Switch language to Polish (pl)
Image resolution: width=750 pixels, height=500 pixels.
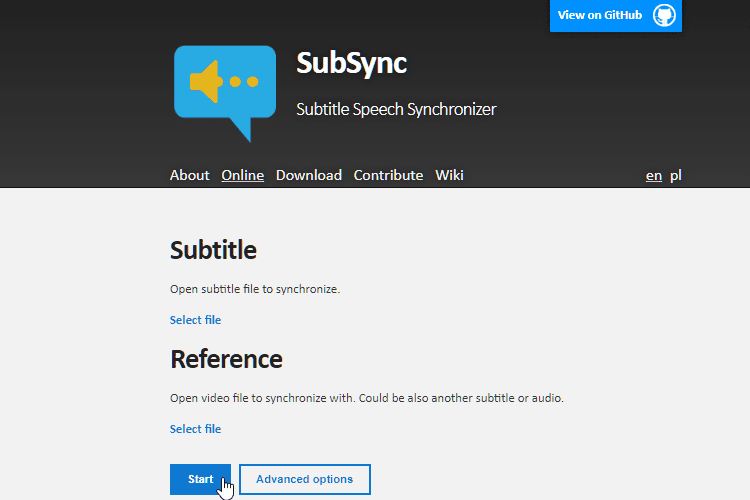tap(676, 176)
